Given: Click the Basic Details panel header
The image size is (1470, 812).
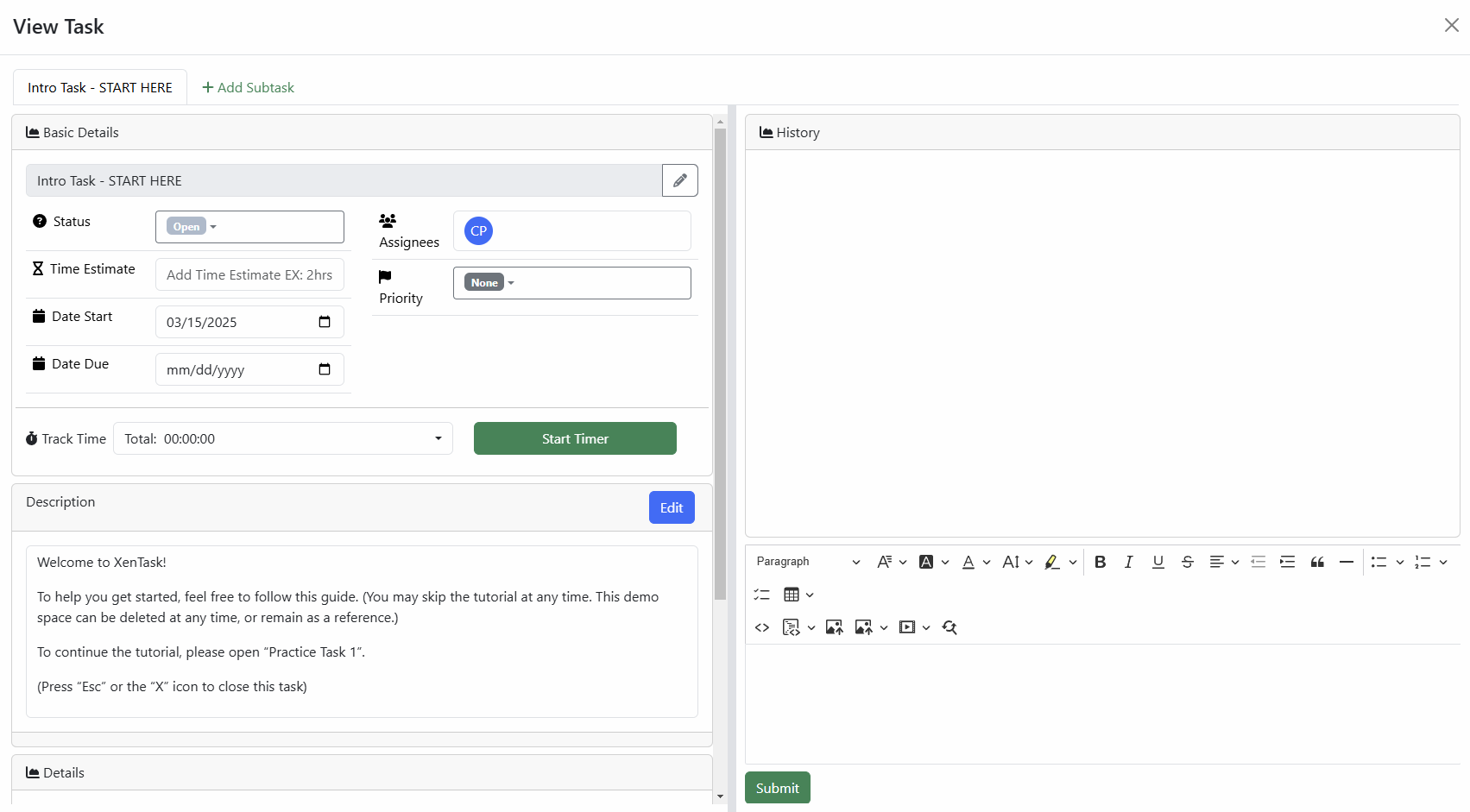Looking at the screenshot, I should pyautogui.click(x=362, y=132).
